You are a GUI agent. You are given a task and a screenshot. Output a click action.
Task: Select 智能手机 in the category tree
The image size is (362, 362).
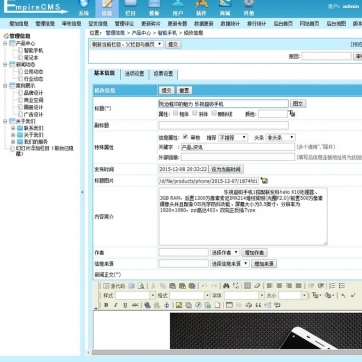click(x=33, y=50)
